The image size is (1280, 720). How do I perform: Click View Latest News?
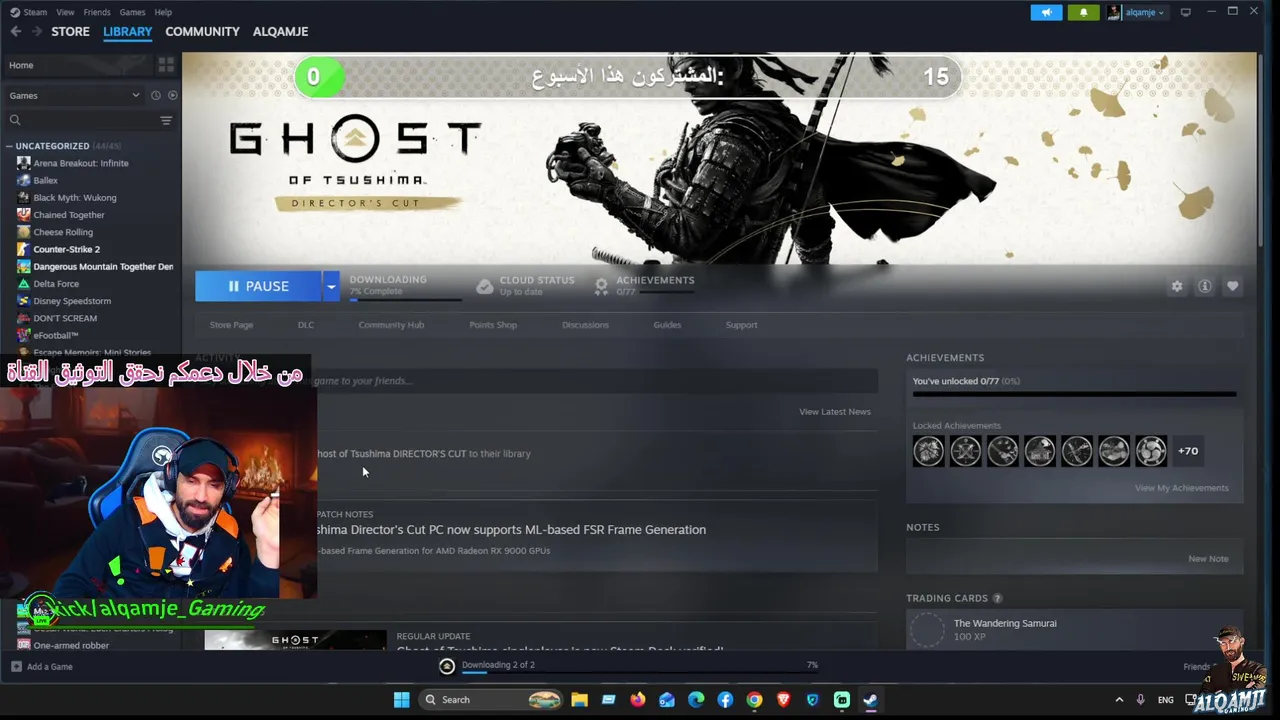[835, 412]
